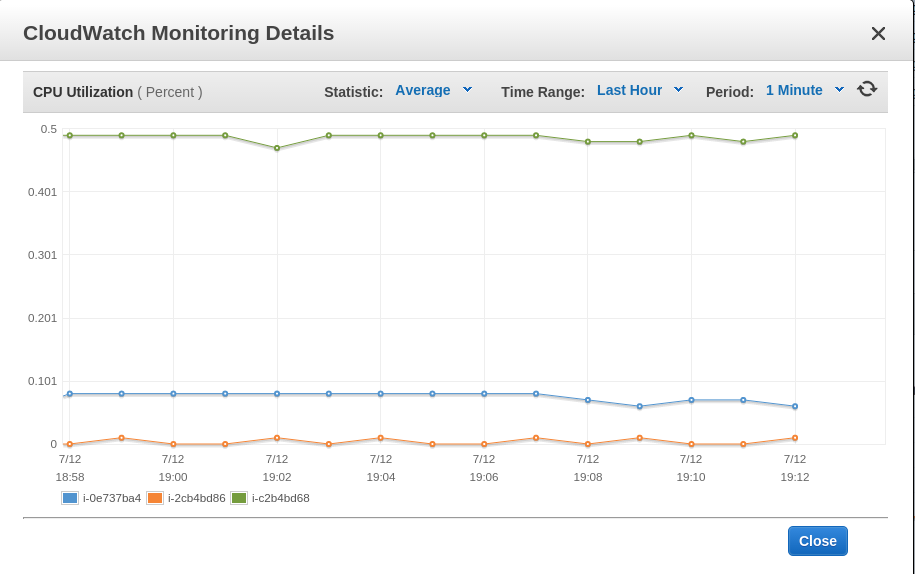Image resolution: width=915 pixels, height=574 pixels.
Task: Click green data point at 19:02
Action: pos(277,148)
